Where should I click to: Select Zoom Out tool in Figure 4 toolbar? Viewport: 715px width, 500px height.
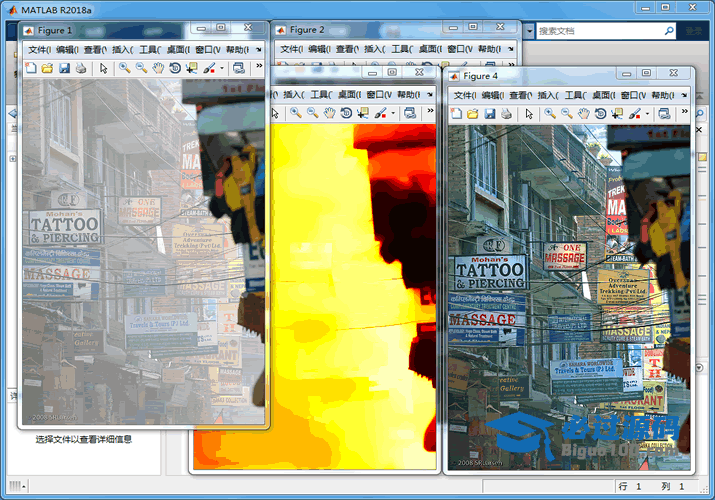pos(567,113)
